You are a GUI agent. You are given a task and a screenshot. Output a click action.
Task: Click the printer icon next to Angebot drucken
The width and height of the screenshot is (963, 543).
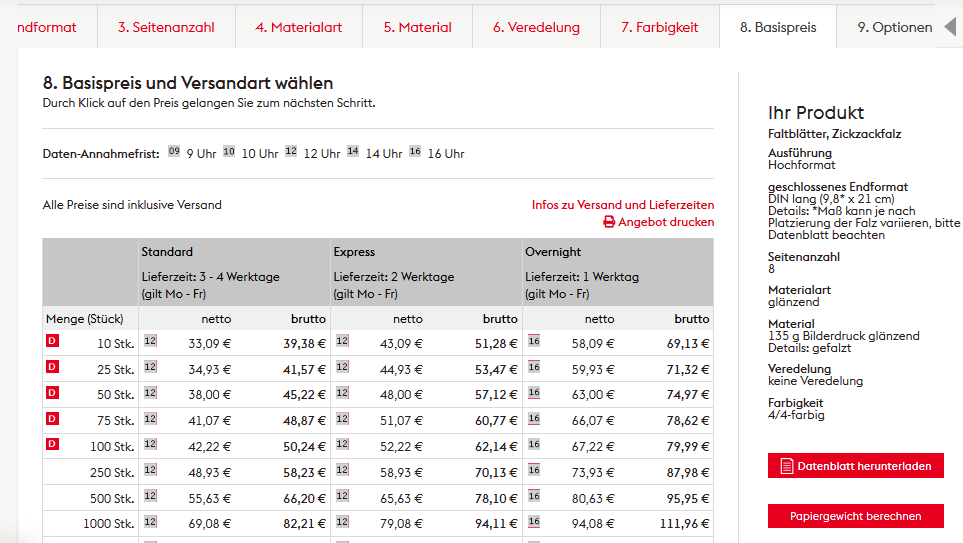pos(609,222)
